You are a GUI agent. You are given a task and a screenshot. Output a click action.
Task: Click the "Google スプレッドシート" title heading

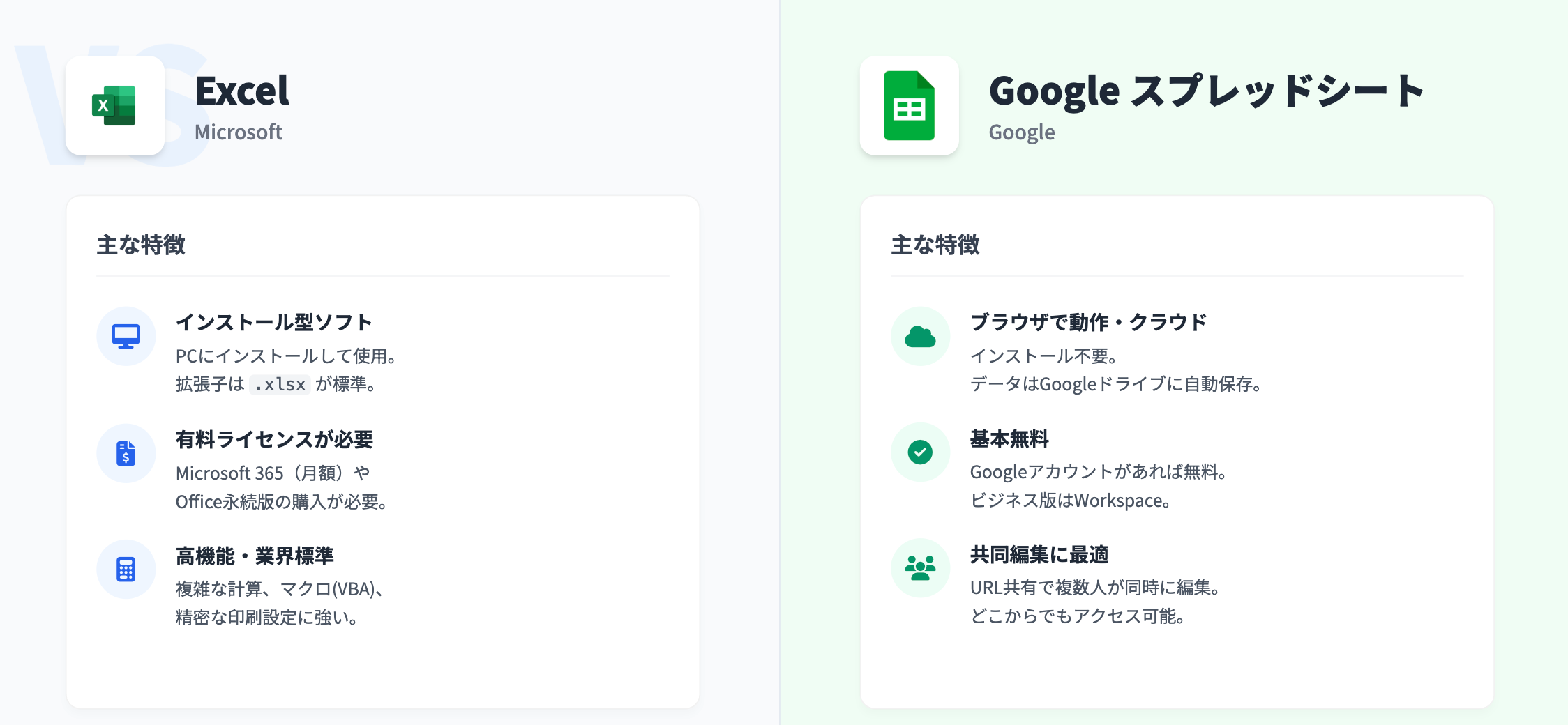point(1206,91)
